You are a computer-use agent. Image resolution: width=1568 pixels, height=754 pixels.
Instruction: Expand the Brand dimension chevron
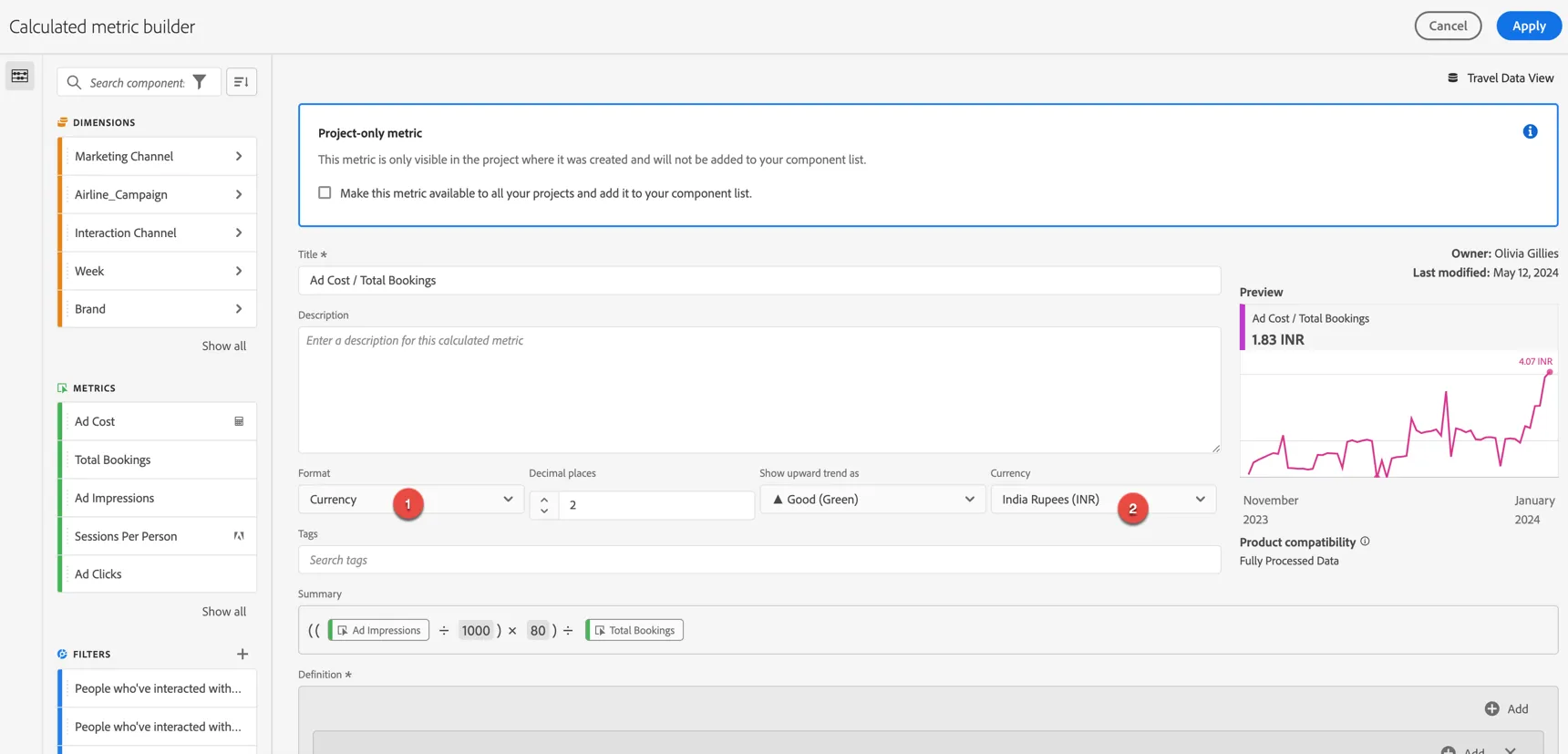click(239, 309)
